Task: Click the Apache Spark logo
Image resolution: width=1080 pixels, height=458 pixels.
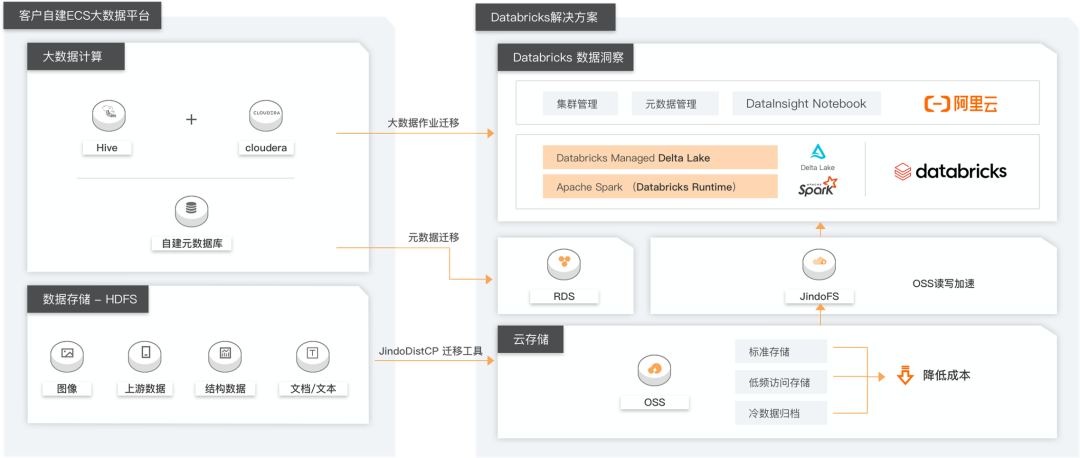Action: (x=818, y=186)
